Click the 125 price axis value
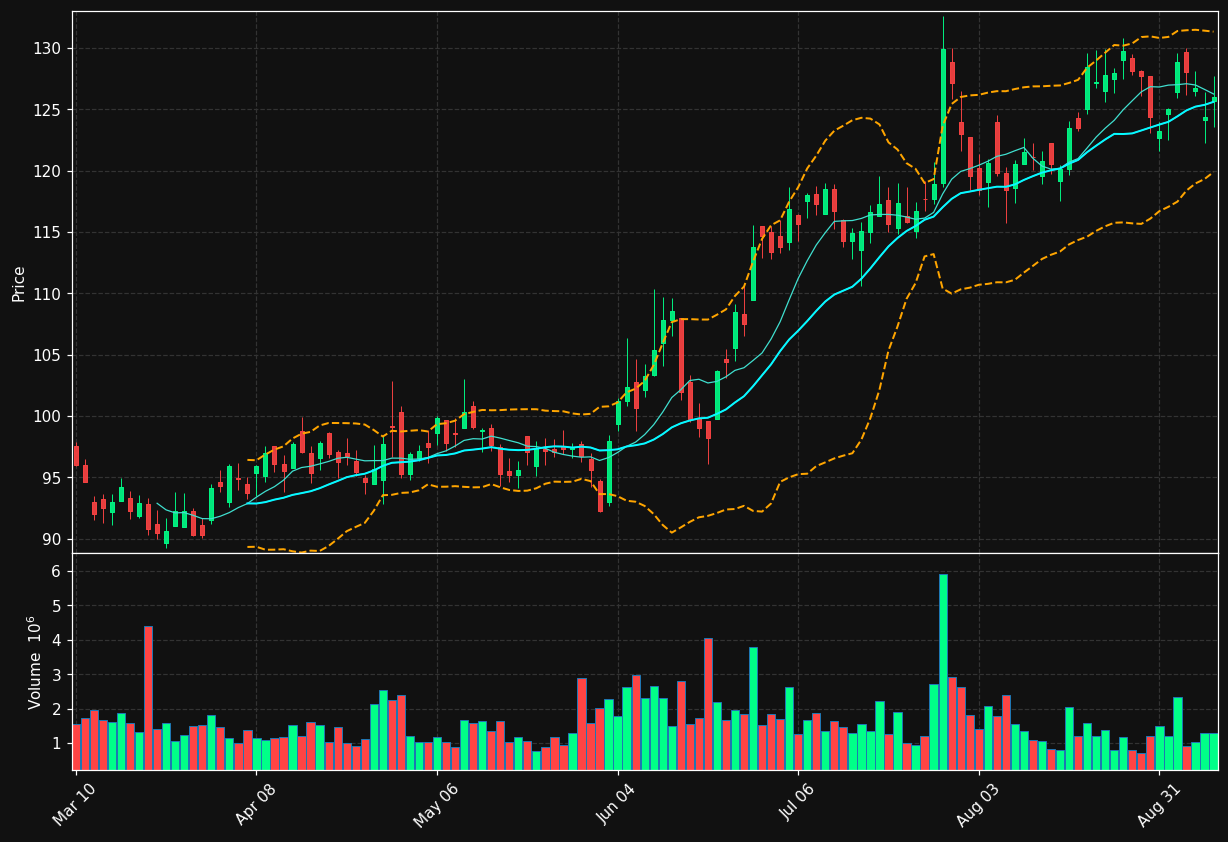This screenshot has height=842, width=1228. point(47,110)
